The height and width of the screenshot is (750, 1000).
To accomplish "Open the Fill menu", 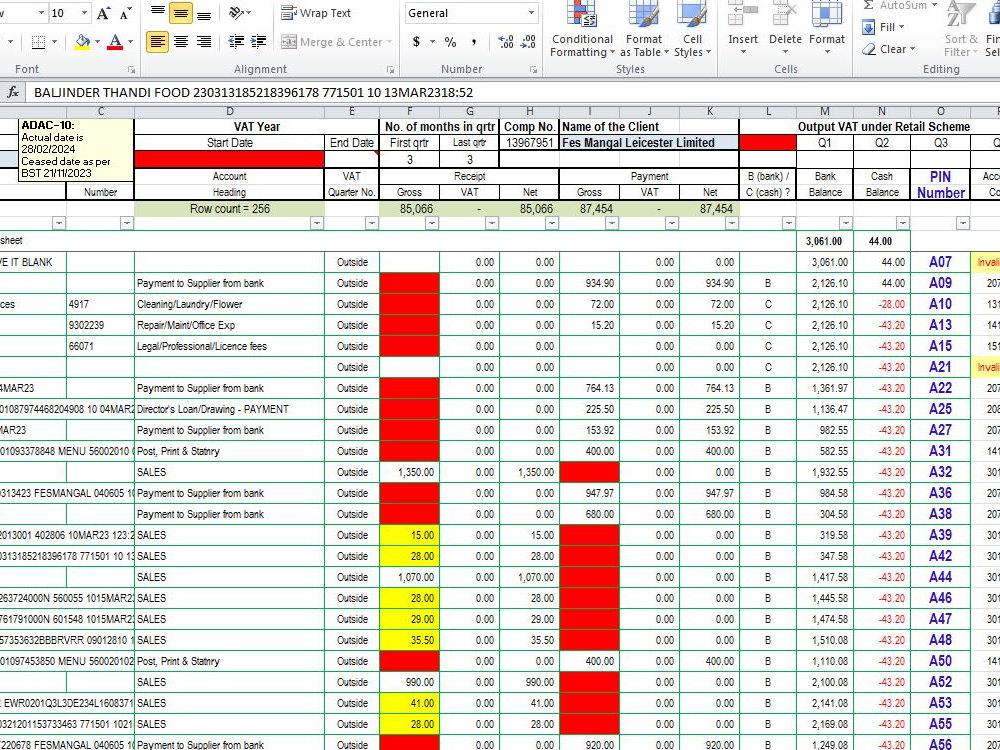I will [x=884, y=27].
